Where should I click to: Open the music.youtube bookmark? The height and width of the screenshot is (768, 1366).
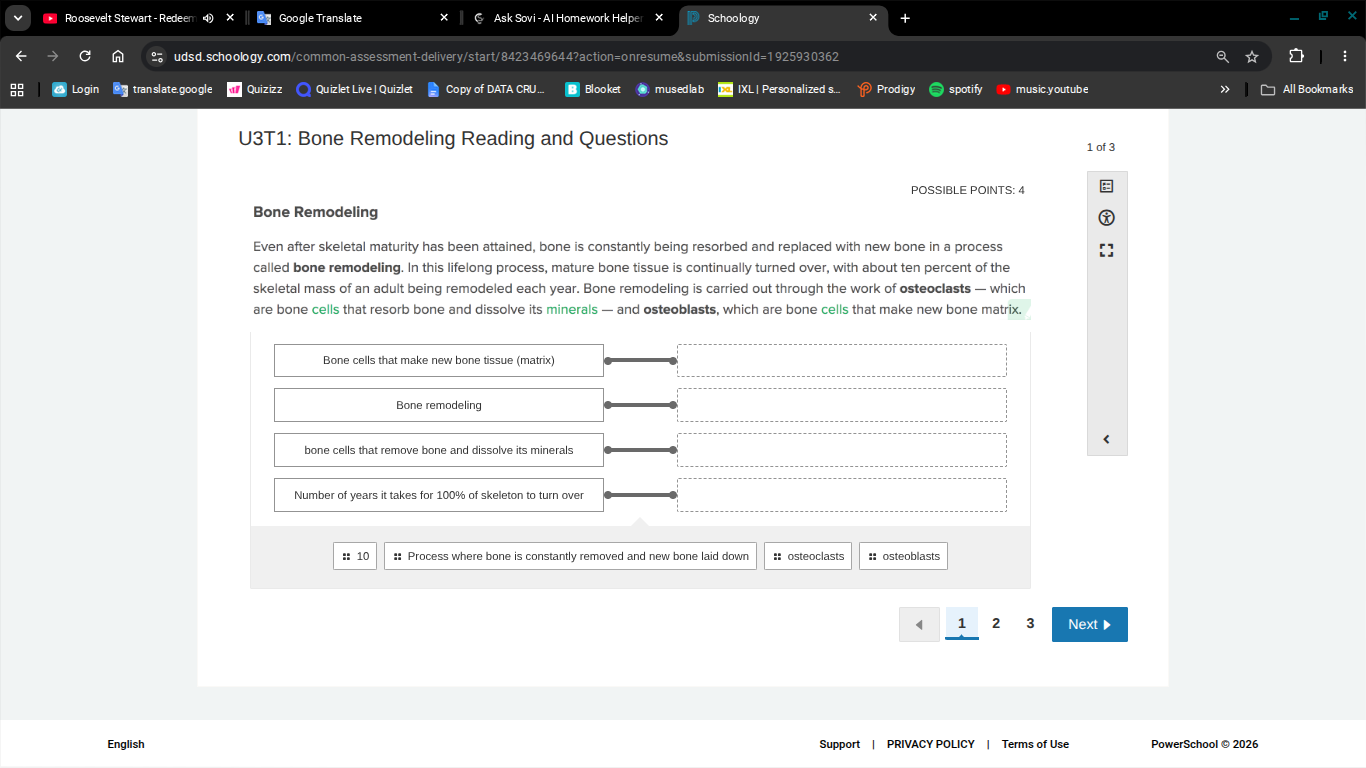coord(1042,89)
